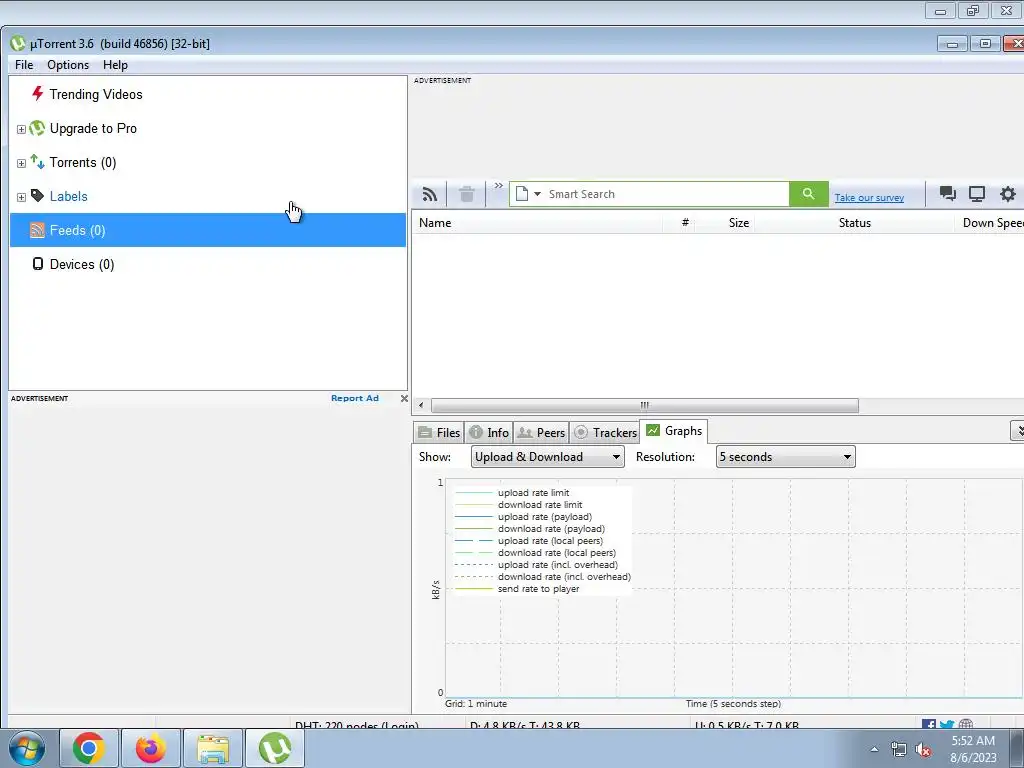Click the green search magnifier button
Screen dimensions: 1024x768
(808, 194)
